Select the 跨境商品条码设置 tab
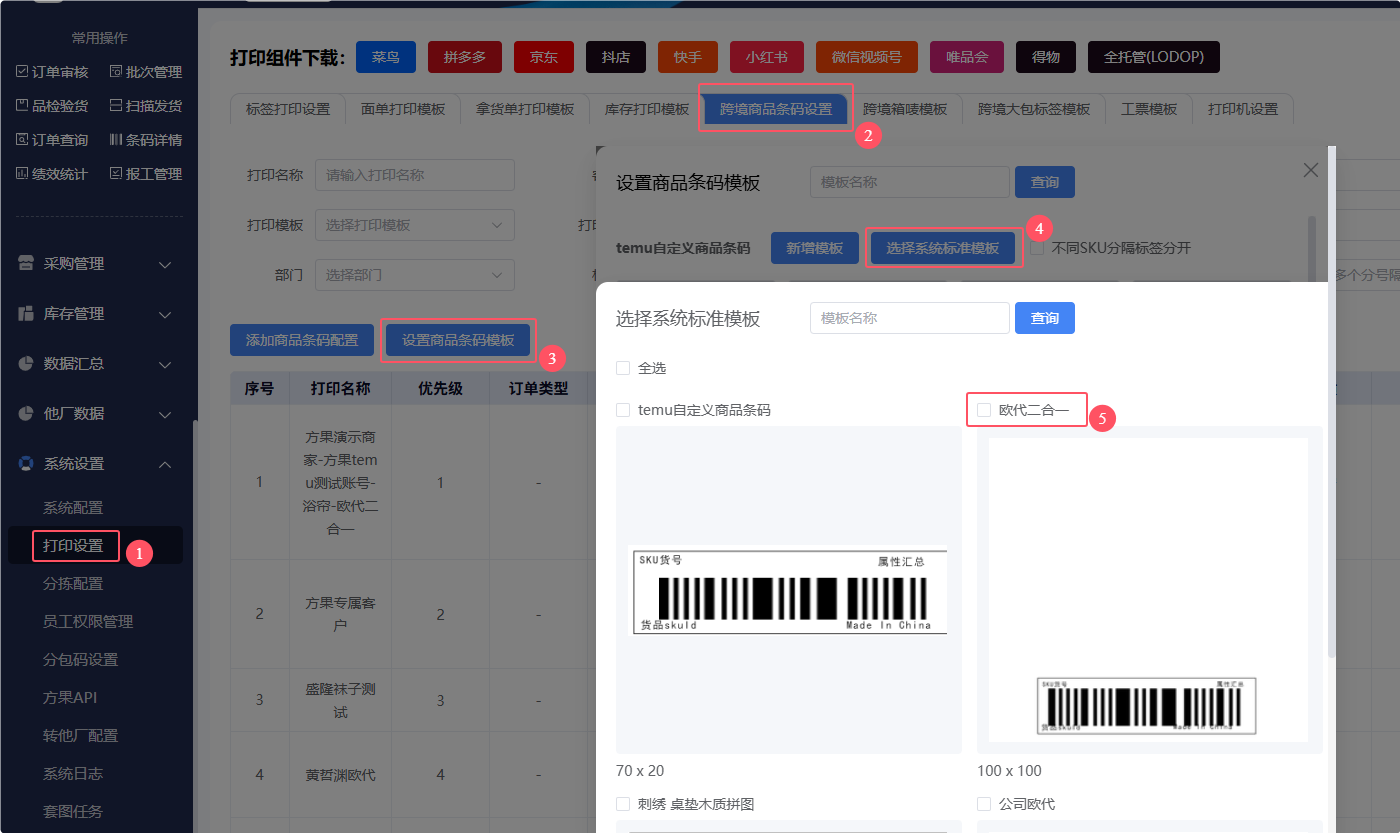Viewport: 1400px width, 833px height. pyautogui.click(x=776, y=109)
